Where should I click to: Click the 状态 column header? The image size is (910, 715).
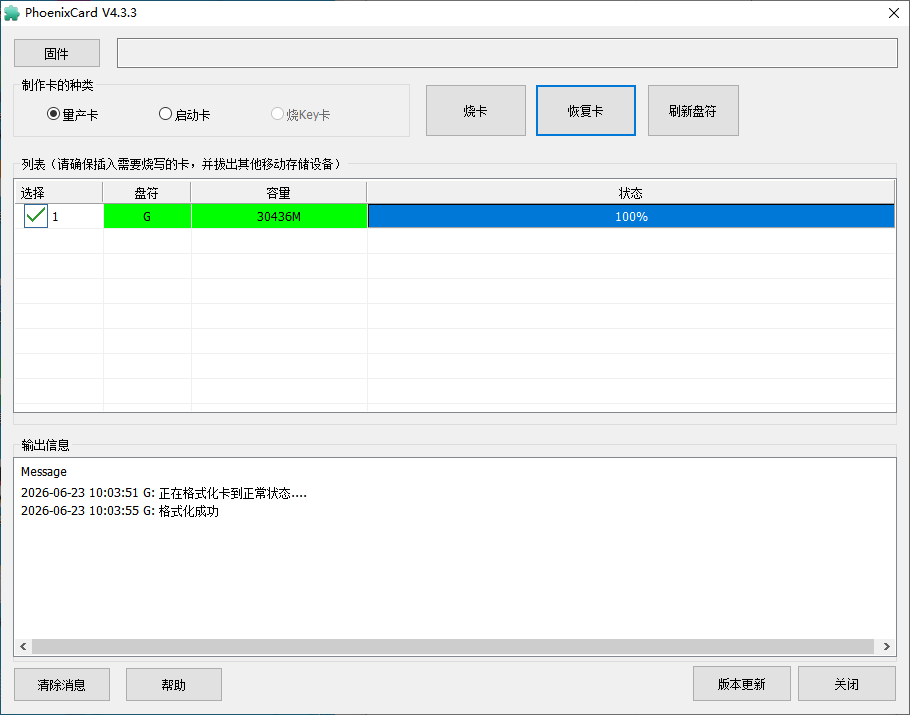(x=631, y=193)
